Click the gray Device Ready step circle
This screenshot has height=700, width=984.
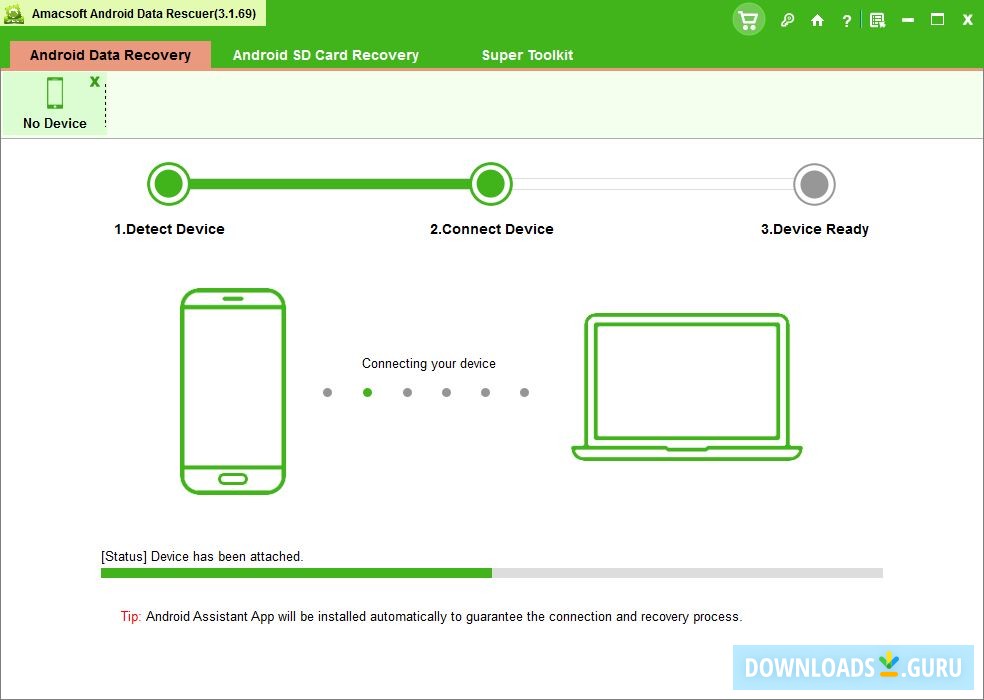click(x=814, y=185)
